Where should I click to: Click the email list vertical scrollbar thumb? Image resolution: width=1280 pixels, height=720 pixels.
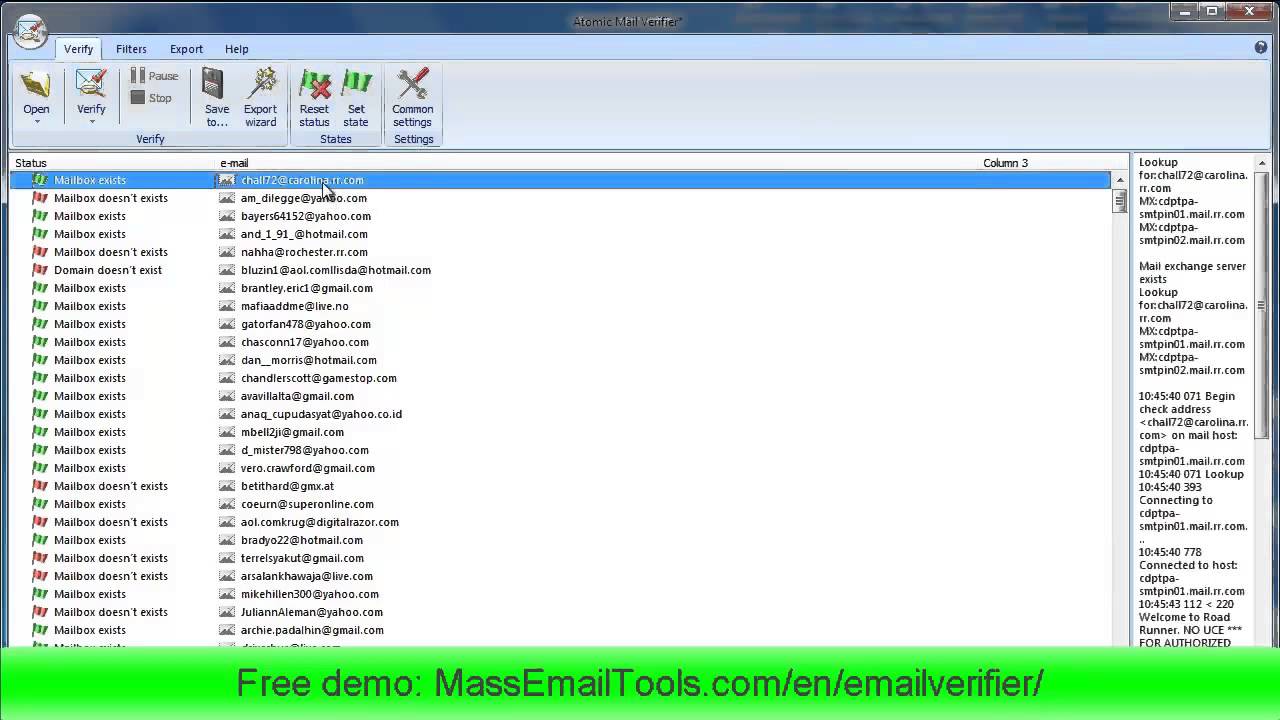coord(1119,201)
